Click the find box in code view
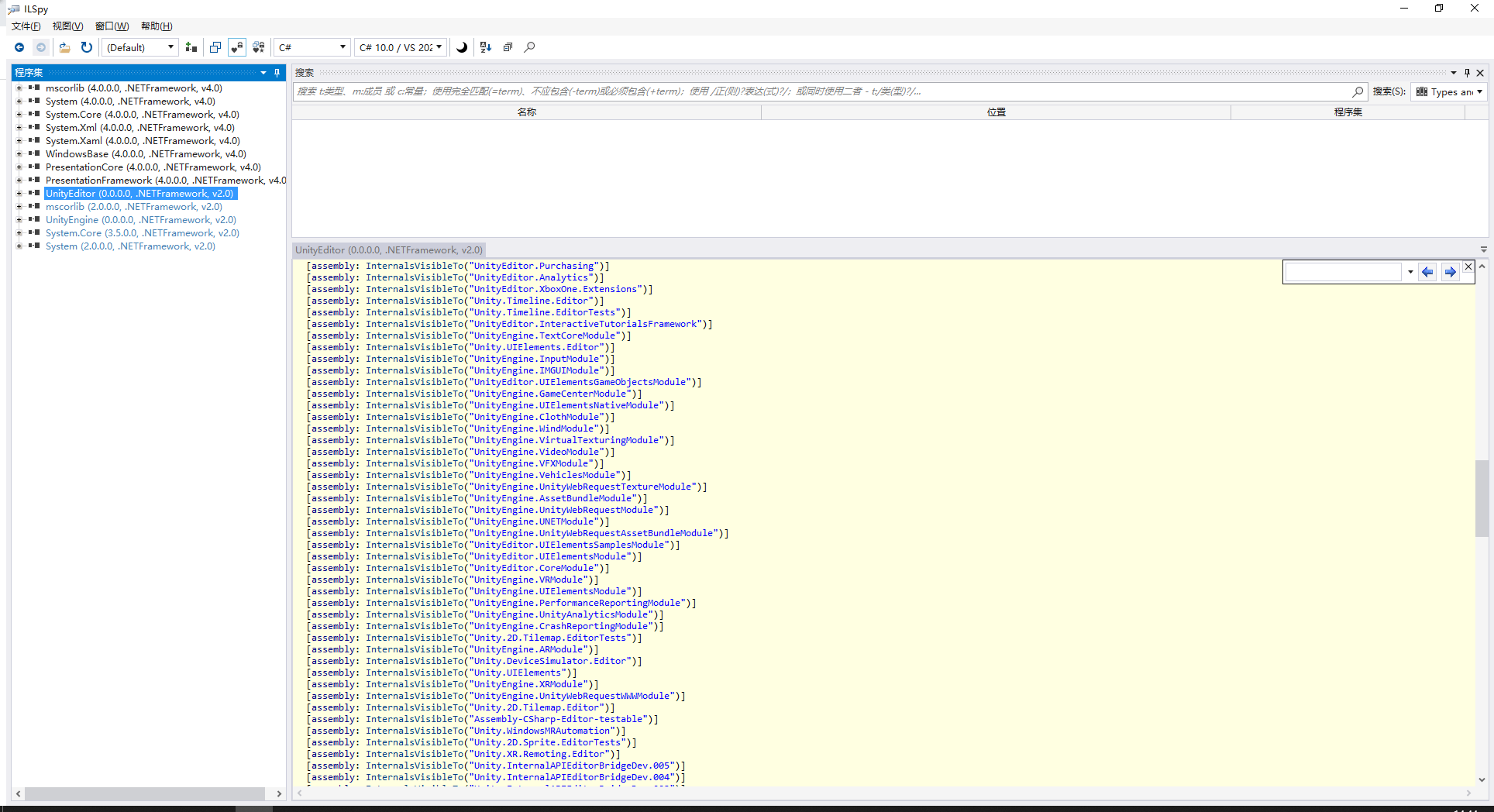The image size is (1494, 812). pyautogui.click(x=1344, y=272)
